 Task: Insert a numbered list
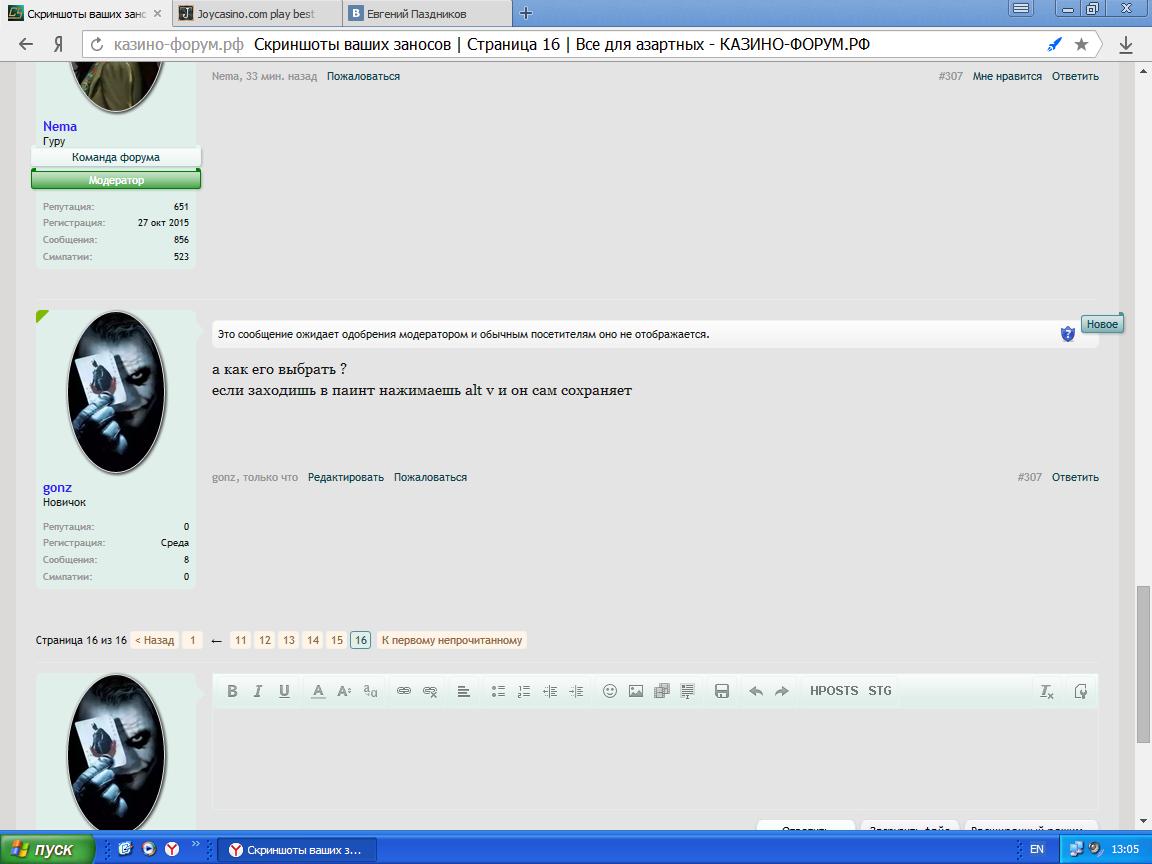pos(524,691)
